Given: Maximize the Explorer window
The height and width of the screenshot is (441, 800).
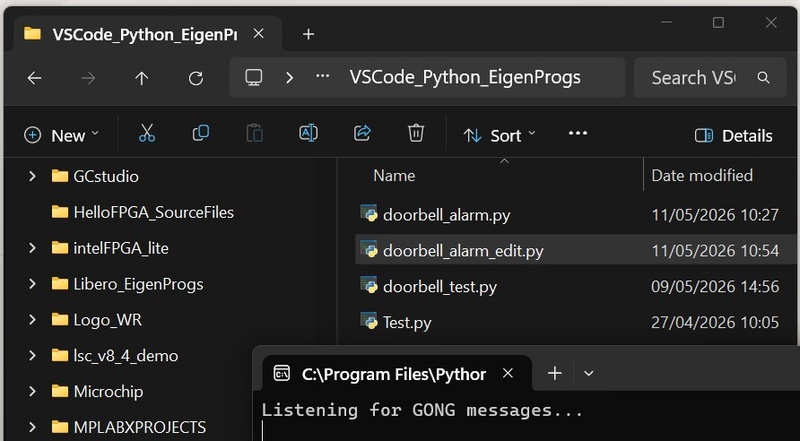Looking at the screenshot, I should (718, 22).
